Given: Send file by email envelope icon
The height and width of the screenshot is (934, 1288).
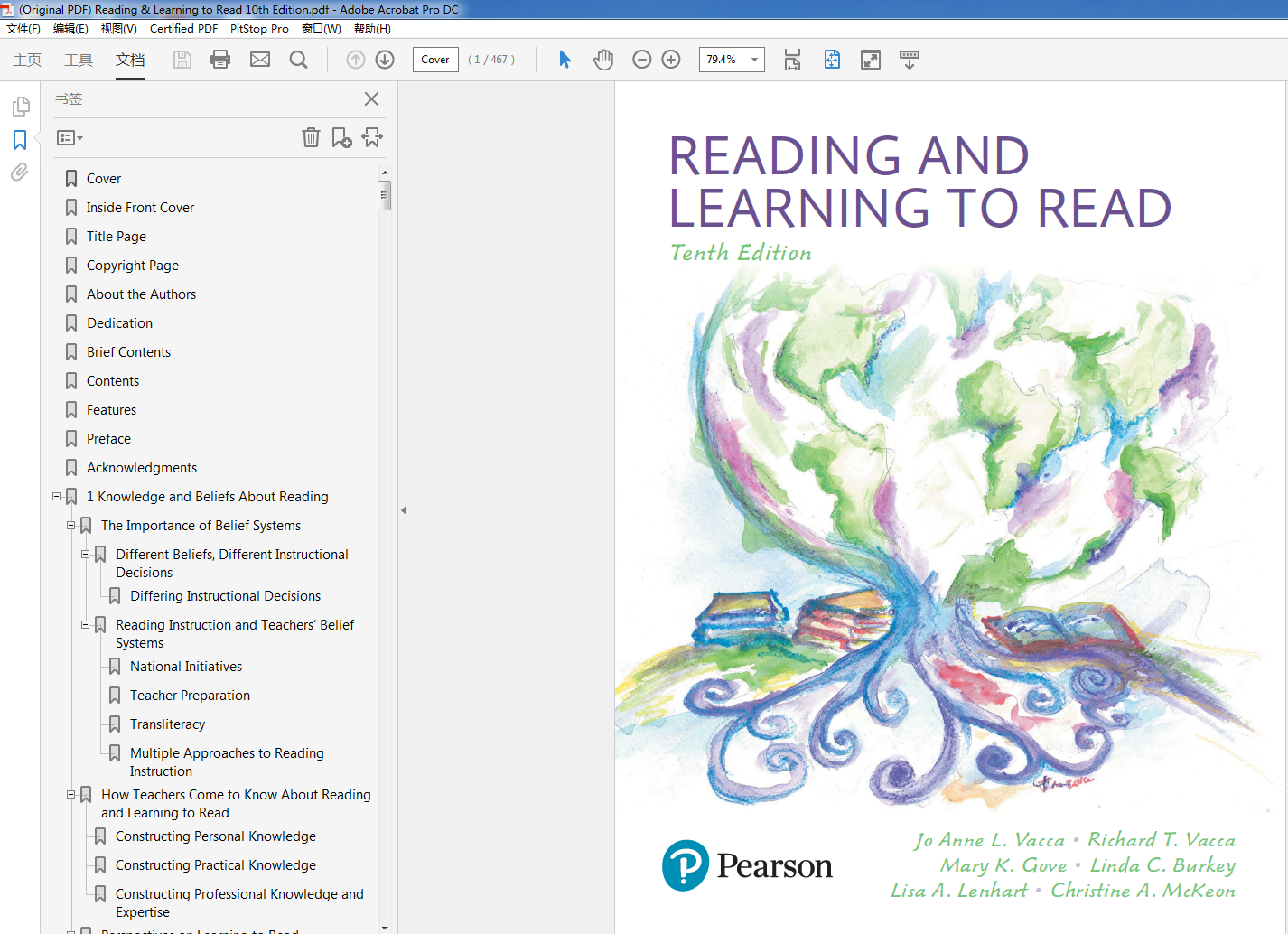Looking at the screenshot, I should pyautogui.click(x=260, y=60).
